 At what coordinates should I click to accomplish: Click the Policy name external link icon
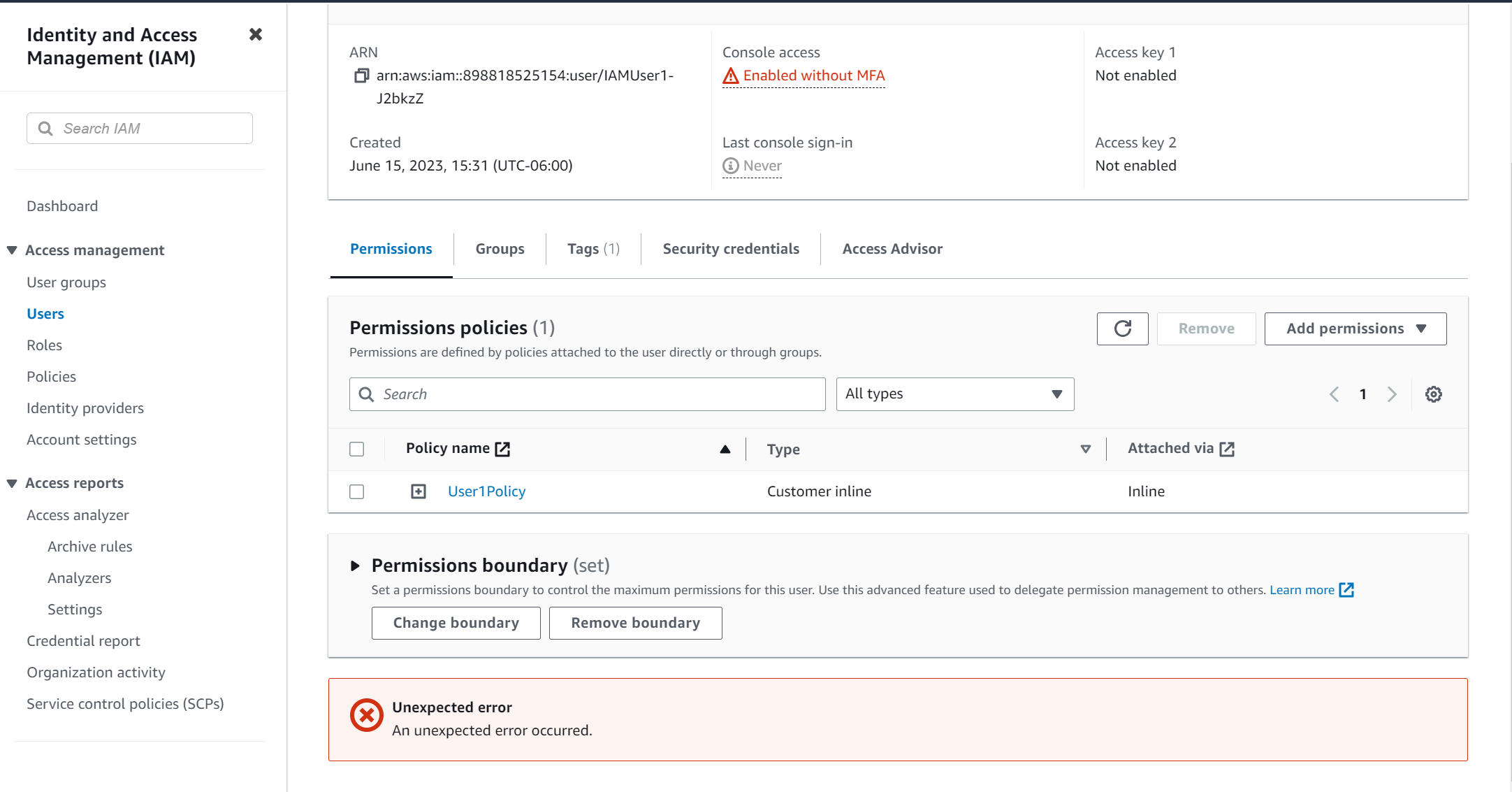coord(502,449)
